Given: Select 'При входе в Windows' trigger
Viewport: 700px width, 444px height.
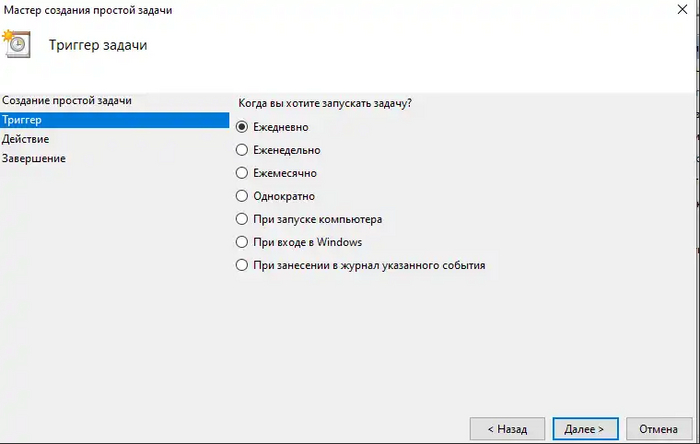Looking at the screenshot, I should pos(241,242).
